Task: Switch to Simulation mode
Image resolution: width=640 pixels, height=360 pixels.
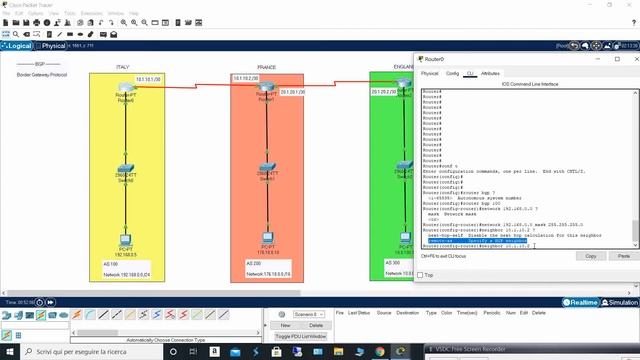Action: click(x=619, y=302)
